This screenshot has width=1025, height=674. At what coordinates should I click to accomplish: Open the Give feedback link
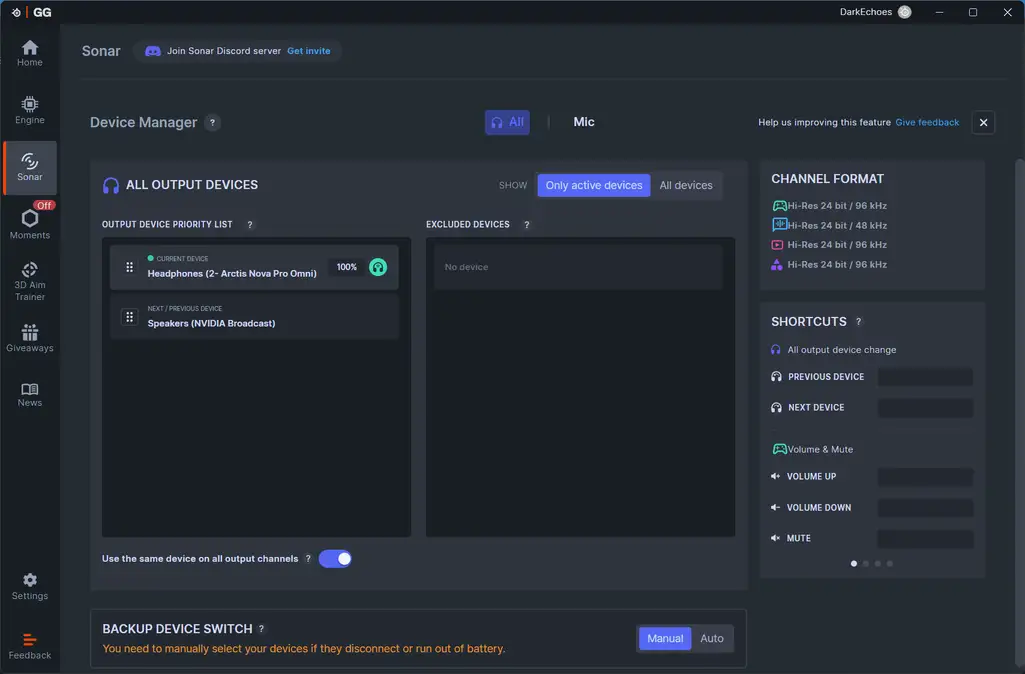point(927,122)
